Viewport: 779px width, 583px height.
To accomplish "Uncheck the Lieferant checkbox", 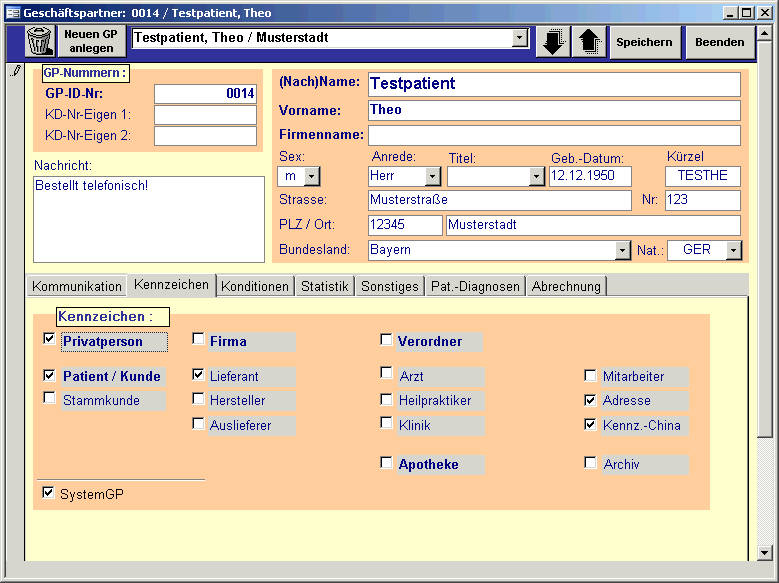I will click(198, 375).
